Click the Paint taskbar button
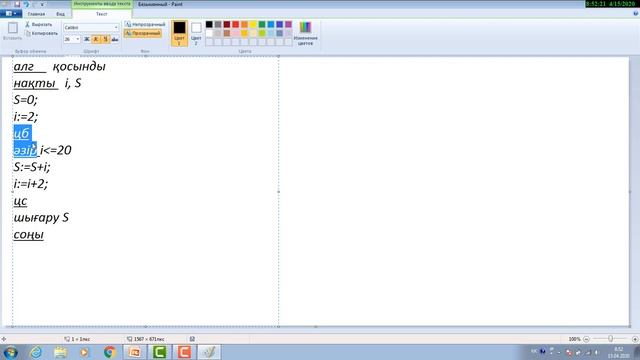The image size is (640, 360). click(x=209, y=352)
